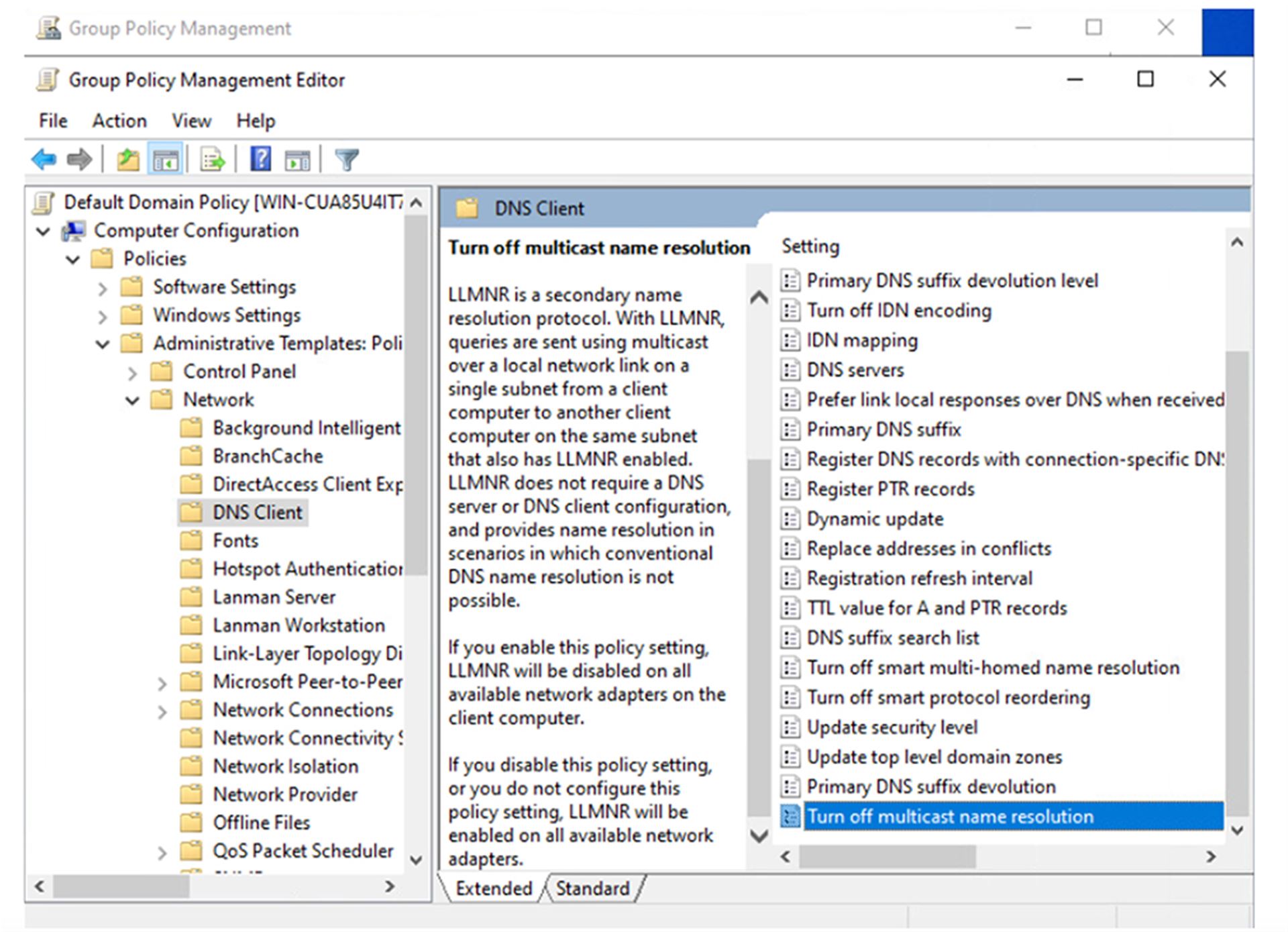Select Update top level domain zones setting
Screen dimensions: 1288x932
934,757
